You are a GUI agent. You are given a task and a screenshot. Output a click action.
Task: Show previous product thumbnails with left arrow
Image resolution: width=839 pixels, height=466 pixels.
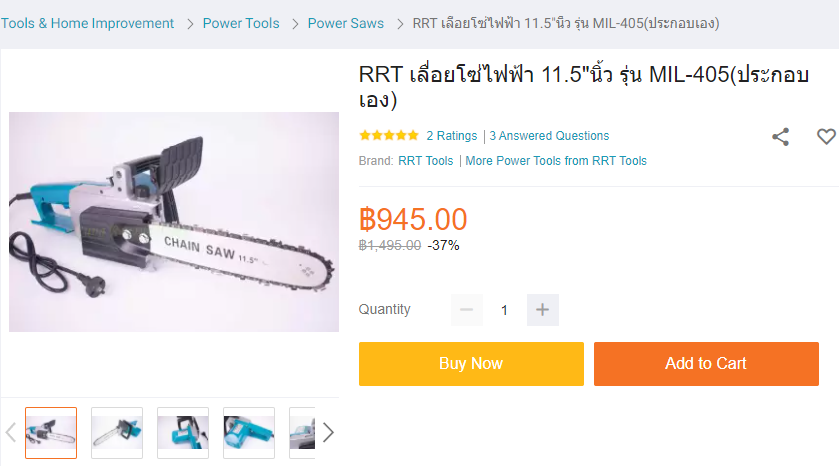pyautogui.click(x=11, y=432)
